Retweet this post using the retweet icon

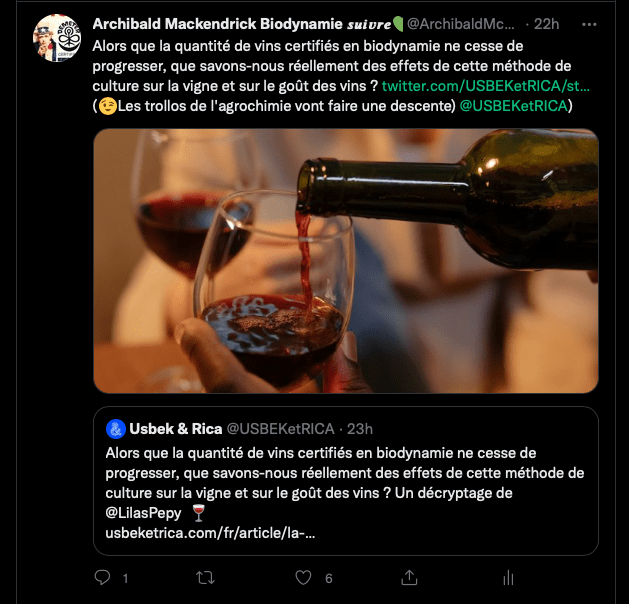[205, 578]
